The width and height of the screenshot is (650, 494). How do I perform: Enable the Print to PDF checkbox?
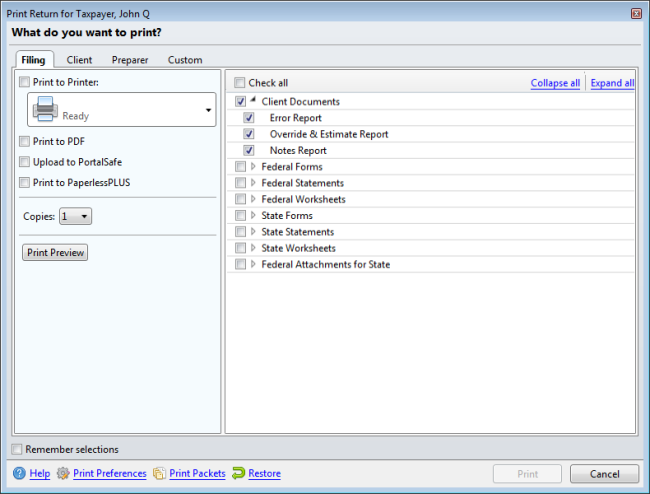click(x=25, y=142)
